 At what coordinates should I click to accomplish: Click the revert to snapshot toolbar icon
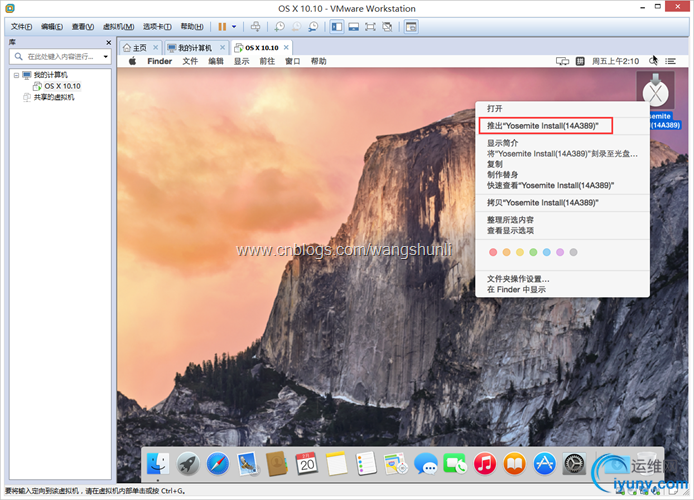click(x=296, y=27)
